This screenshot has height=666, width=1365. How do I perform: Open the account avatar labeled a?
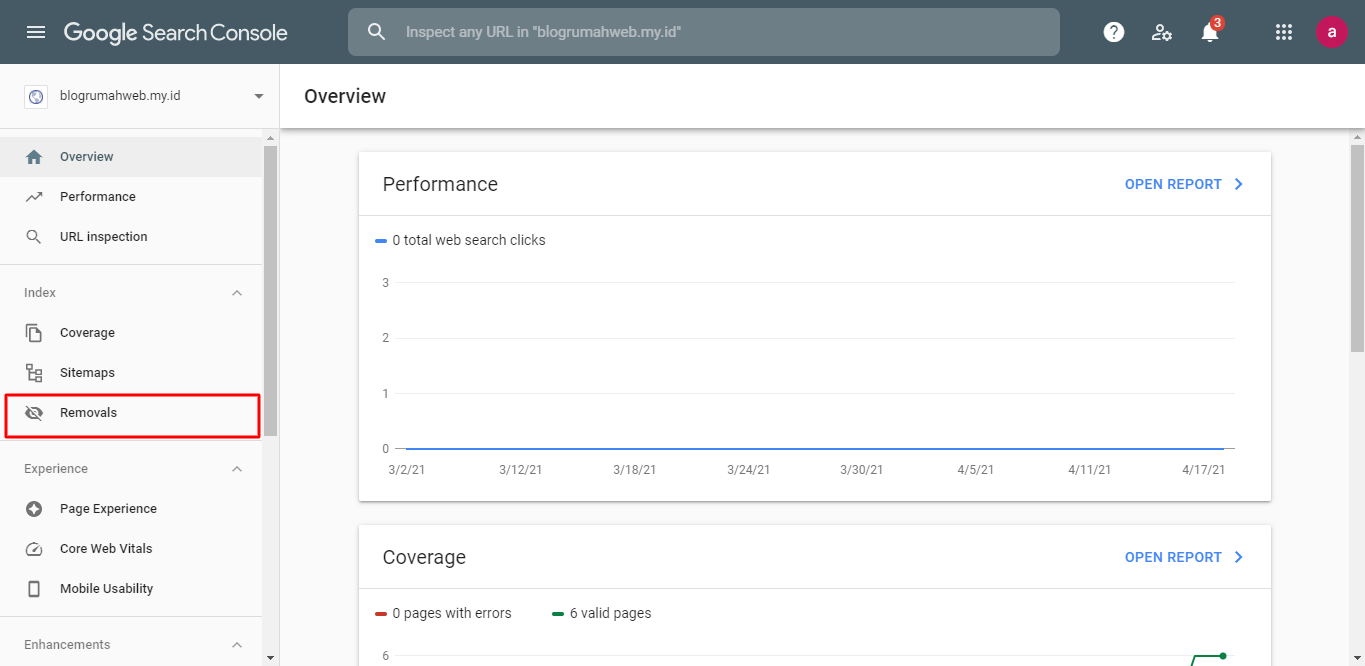click(1331, 32)
